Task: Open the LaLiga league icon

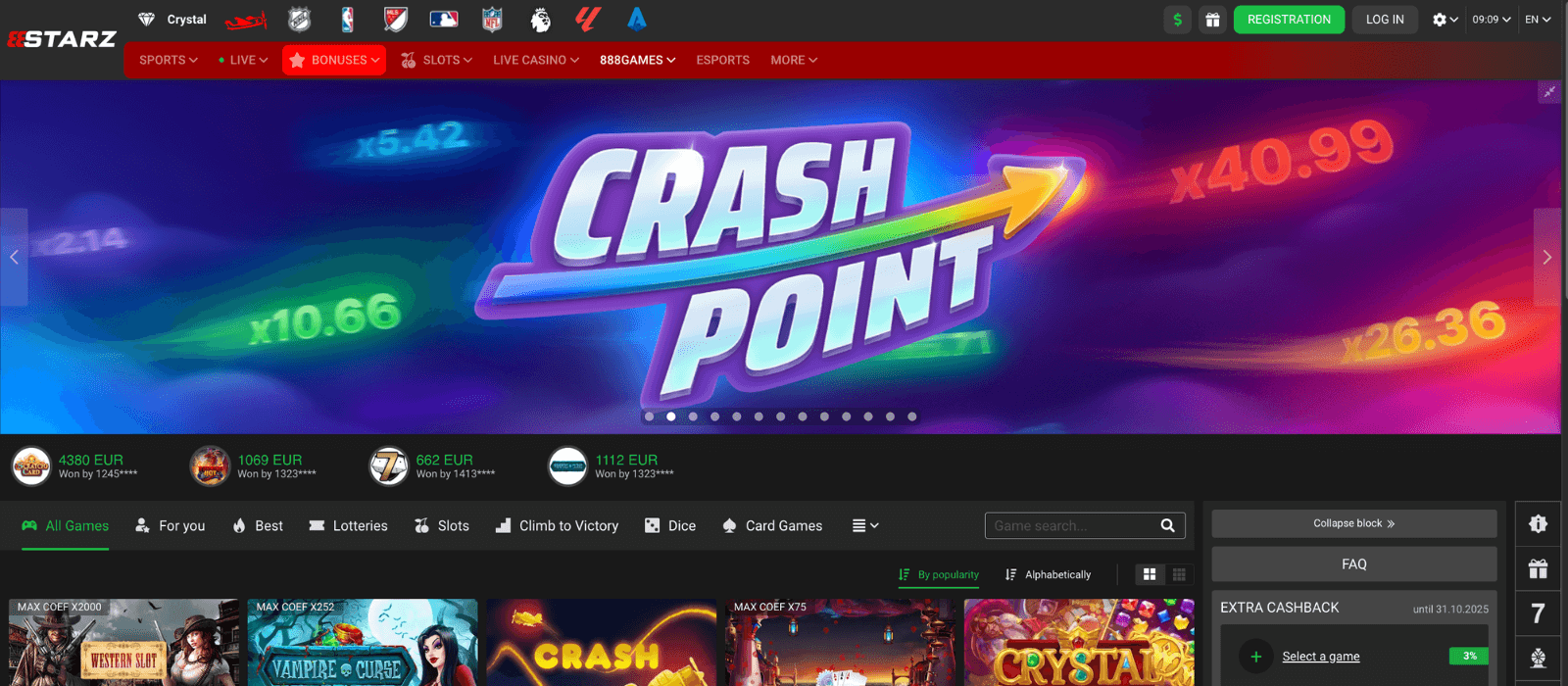Action: click(588, 20)
